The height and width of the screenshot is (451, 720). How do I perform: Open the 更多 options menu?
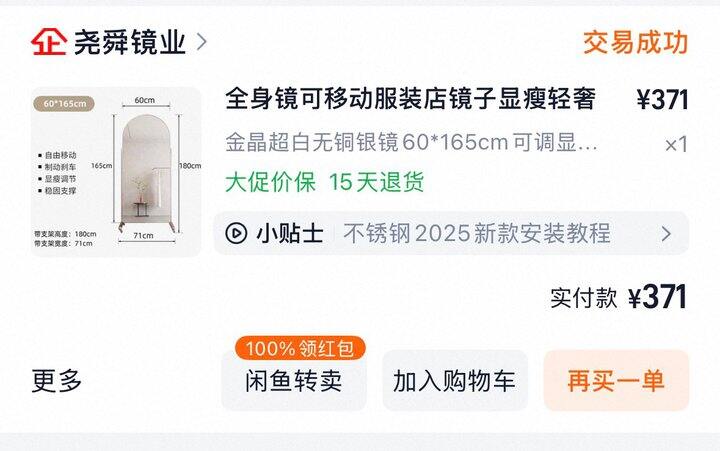pos(56,381)
